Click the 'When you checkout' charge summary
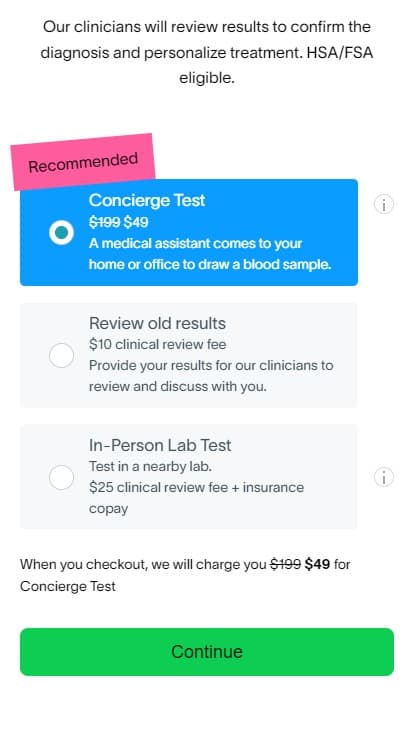This screenshot has width=414, height=736. (x=185, y=575)
